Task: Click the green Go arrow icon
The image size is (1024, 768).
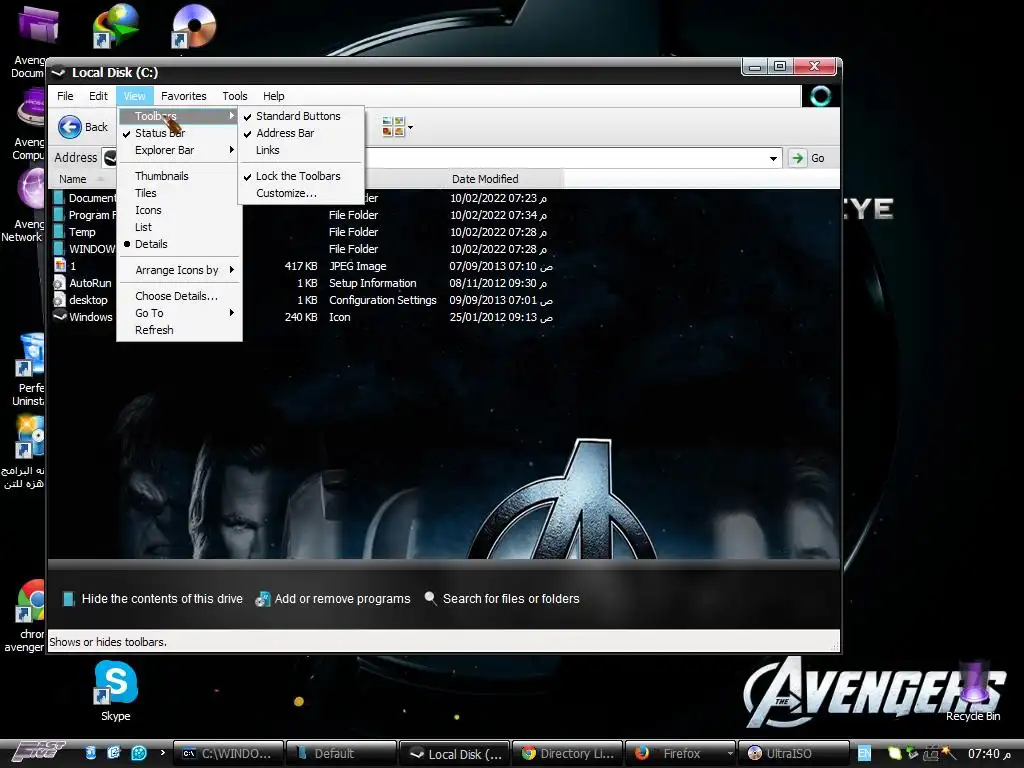Action: (797, 158)
